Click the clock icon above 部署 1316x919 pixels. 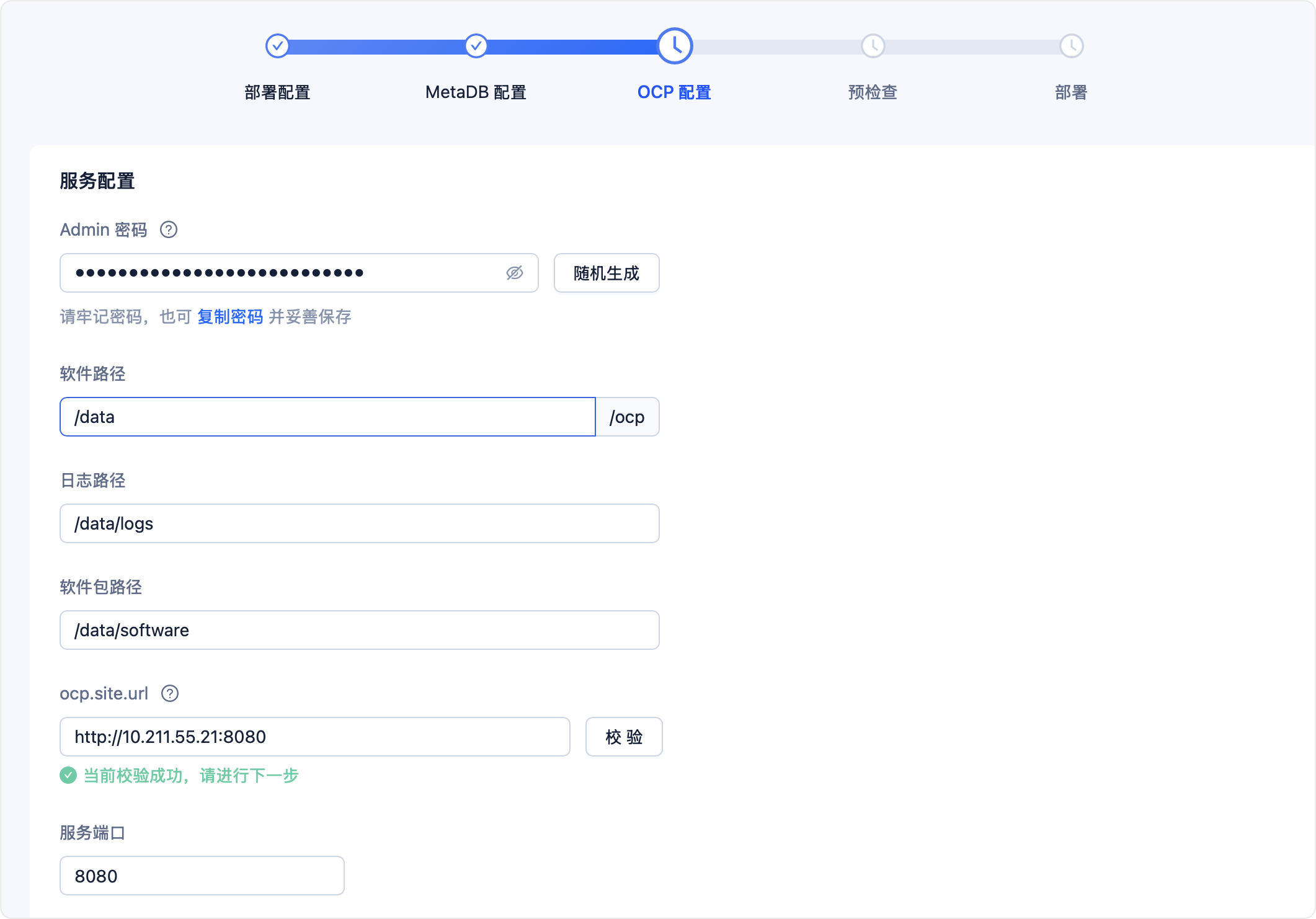pyautogui.click(x=1070, y=46)
